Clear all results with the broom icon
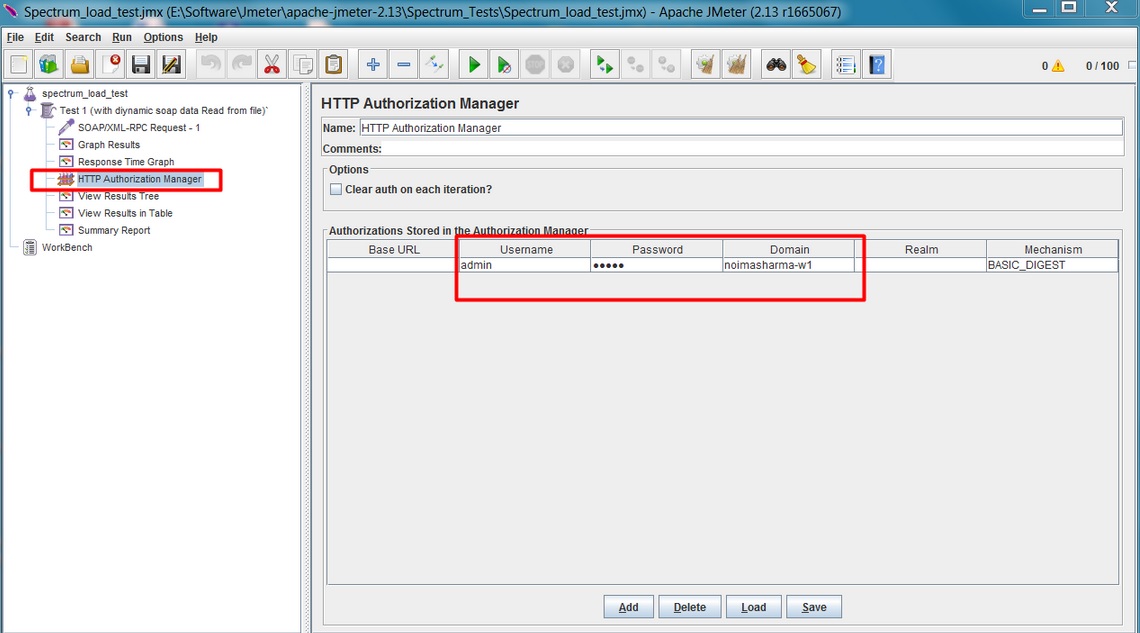1140x633 pixels. pyautogui.click(x=806, y=63)
